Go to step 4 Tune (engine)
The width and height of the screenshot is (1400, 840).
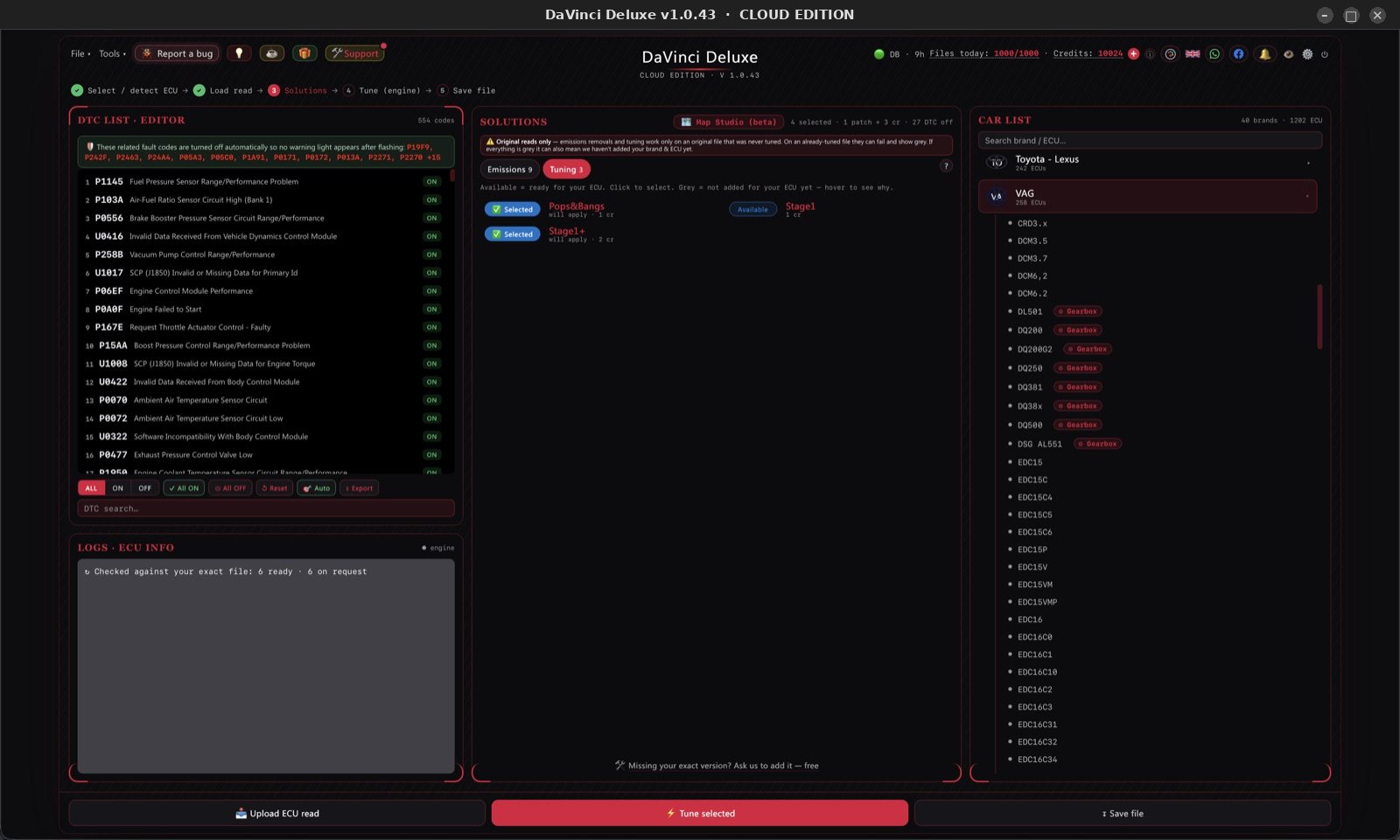click(382, 90)
